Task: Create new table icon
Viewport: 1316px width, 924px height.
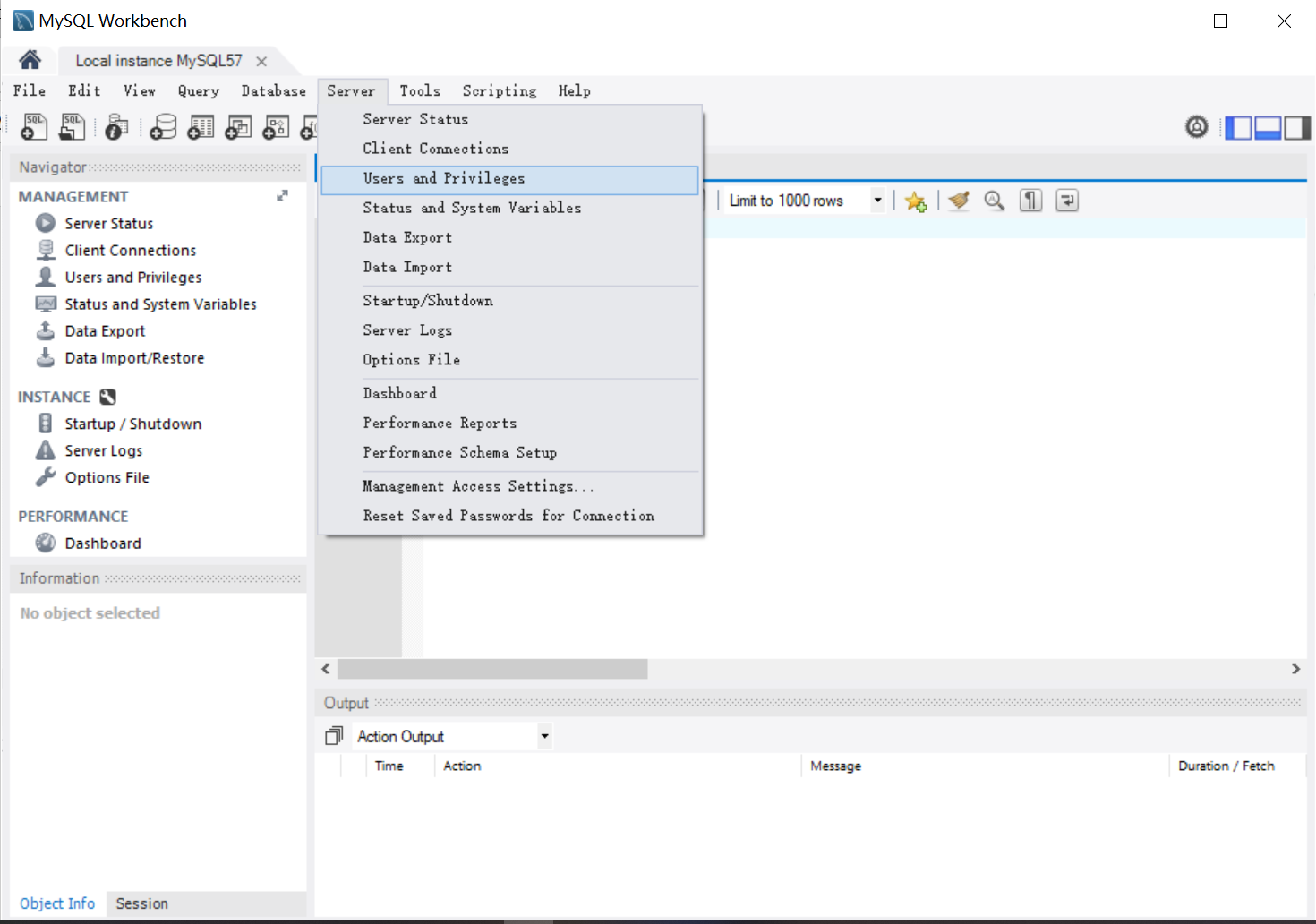Action: (x=201, y=127)
